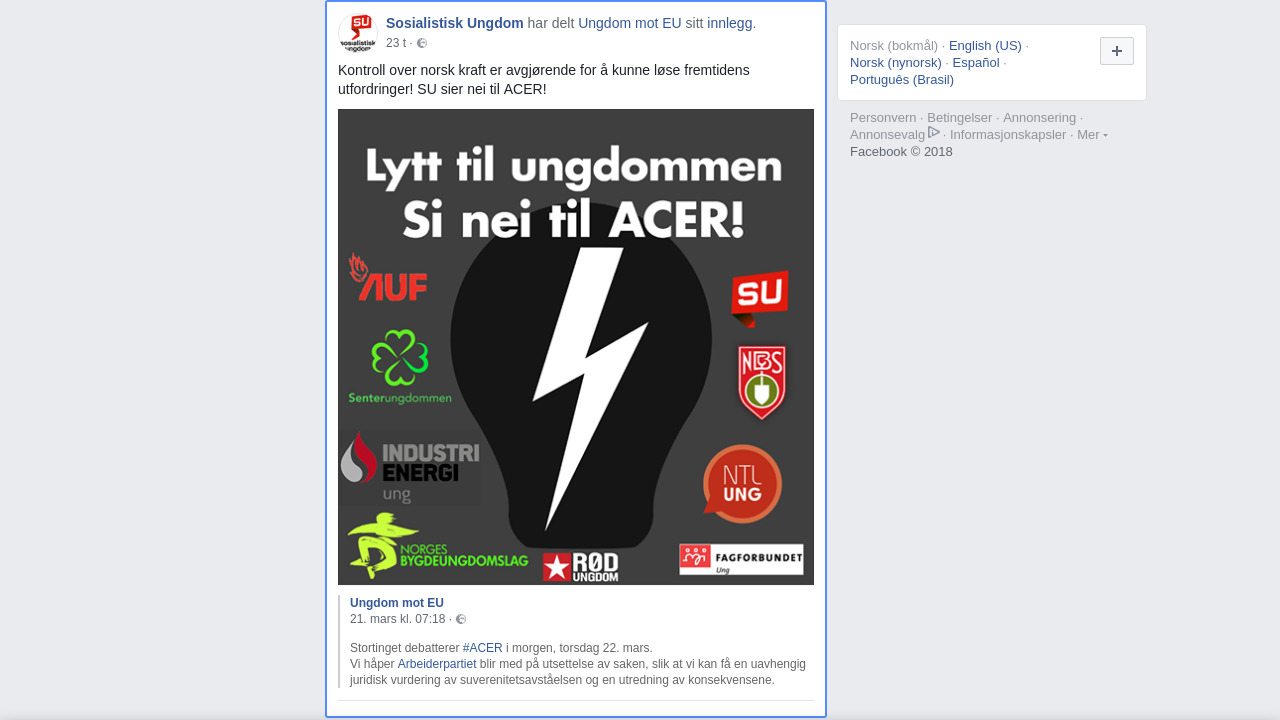Open Arbeiderpartiet page link

point(437,664)
